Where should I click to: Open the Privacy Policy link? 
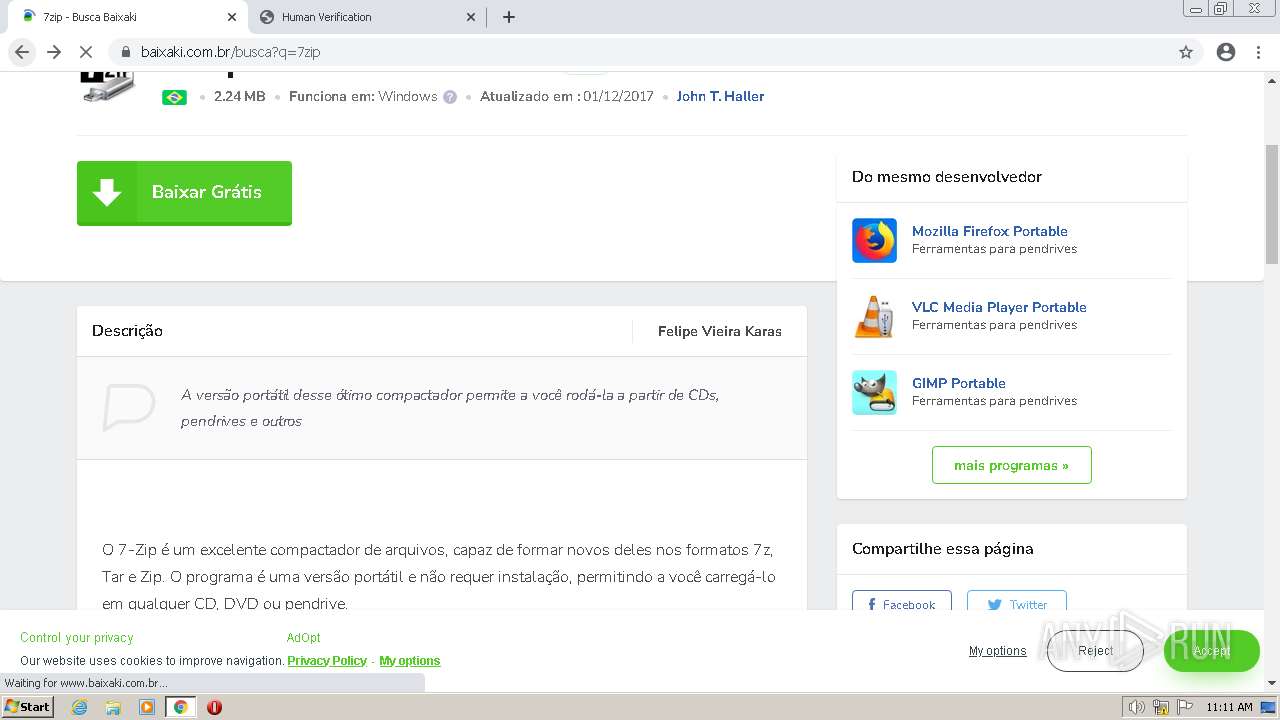point(327,661)
